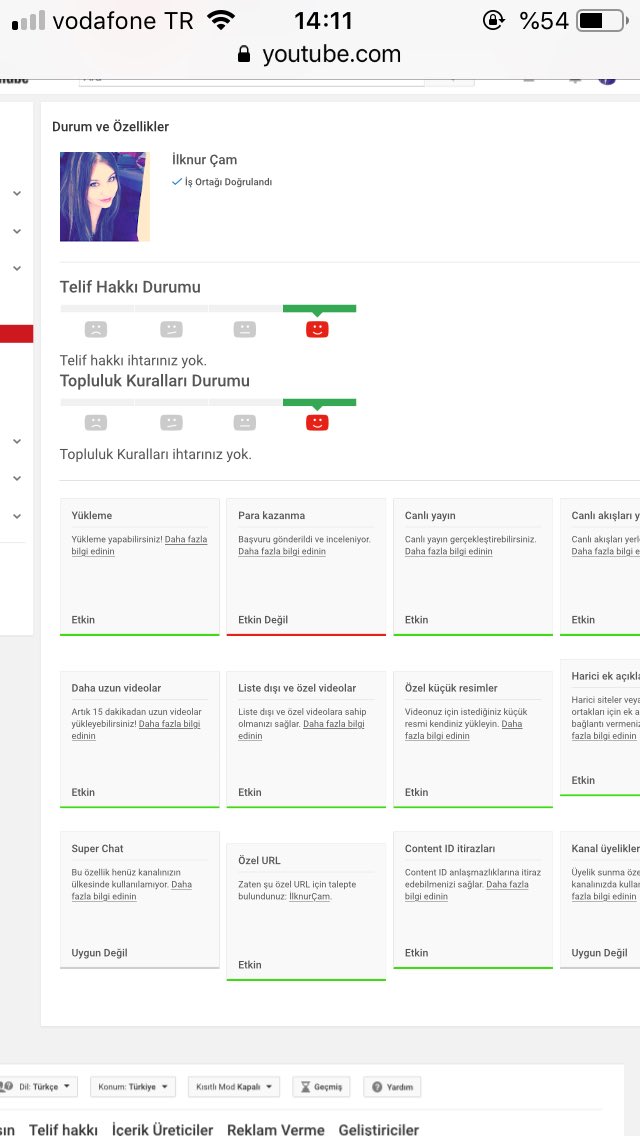
Task: Click the Content ID itirazları card title
Action: click(x=450, y=849)
